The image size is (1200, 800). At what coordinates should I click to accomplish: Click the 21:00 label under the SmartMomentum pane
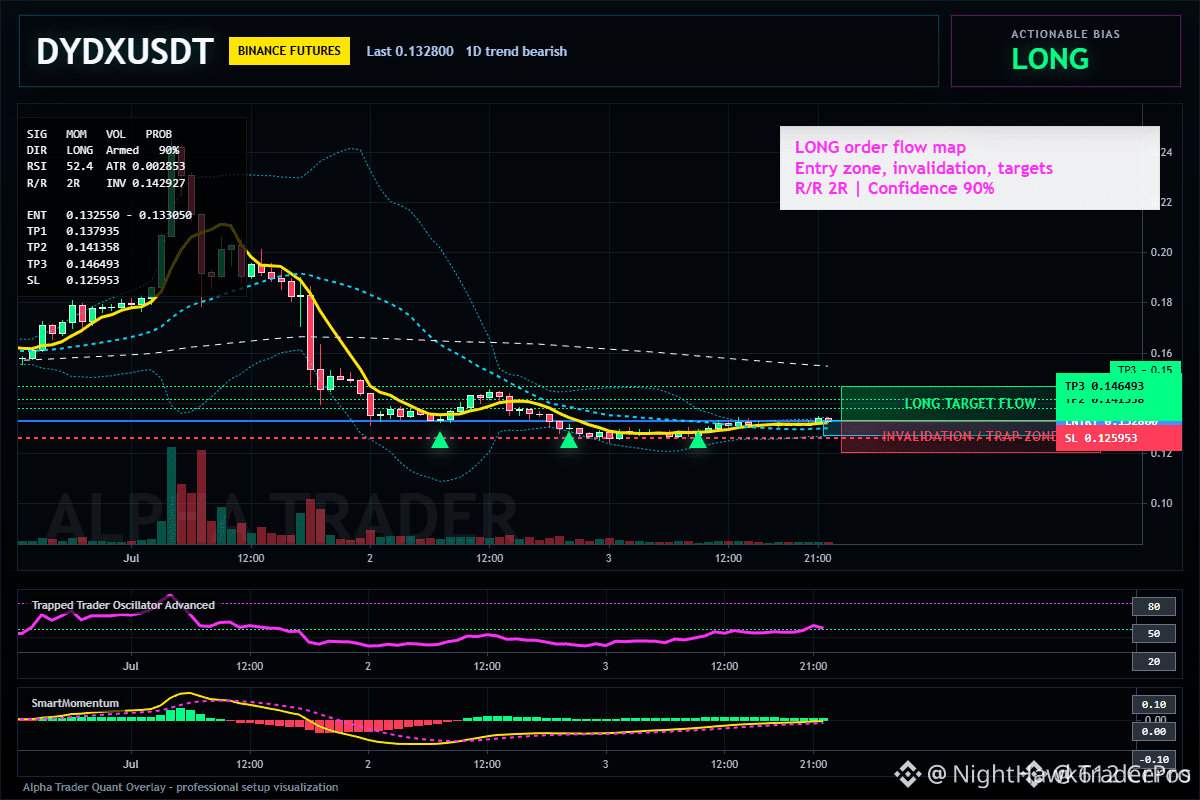pyautogui.click(x=814, y=762)
